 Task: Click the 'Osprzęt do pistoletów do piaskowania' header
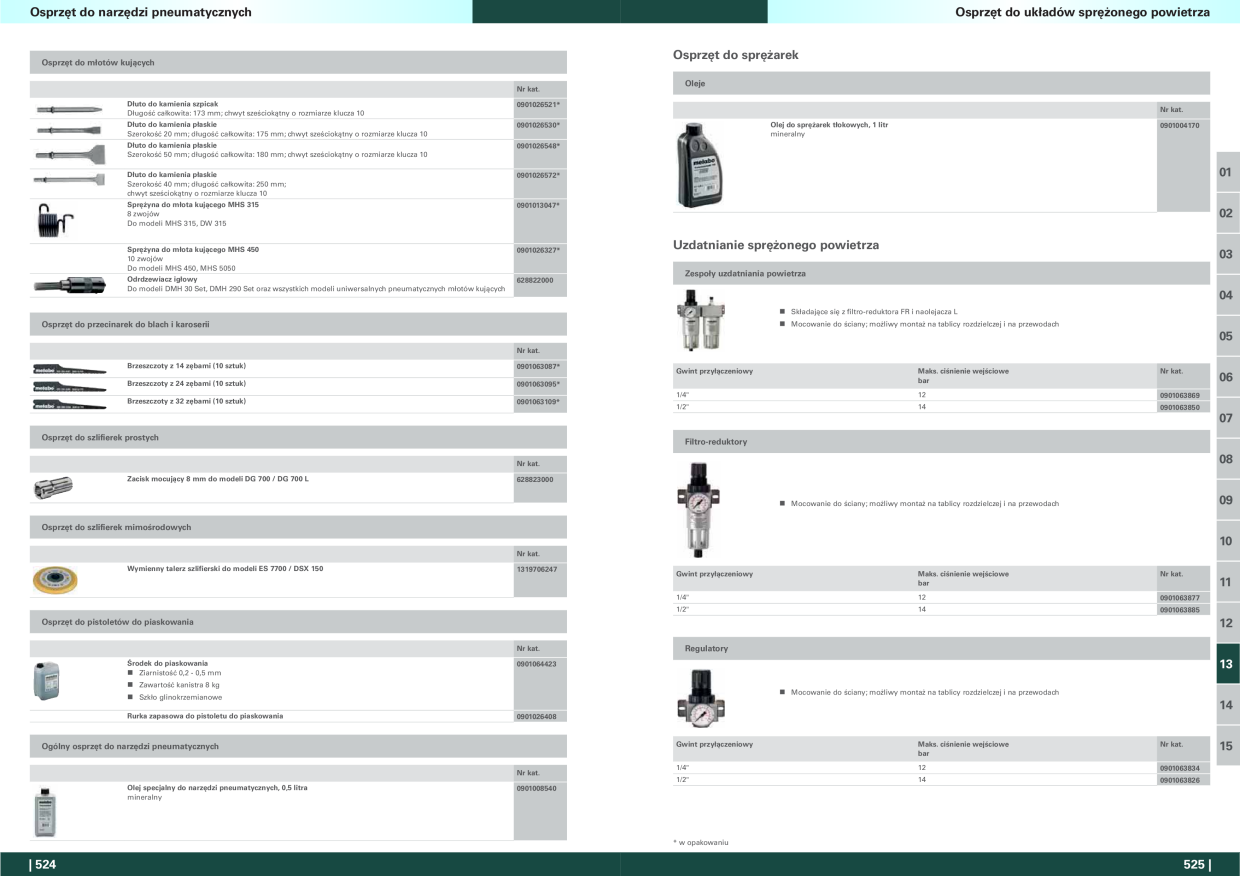[298, 622]
